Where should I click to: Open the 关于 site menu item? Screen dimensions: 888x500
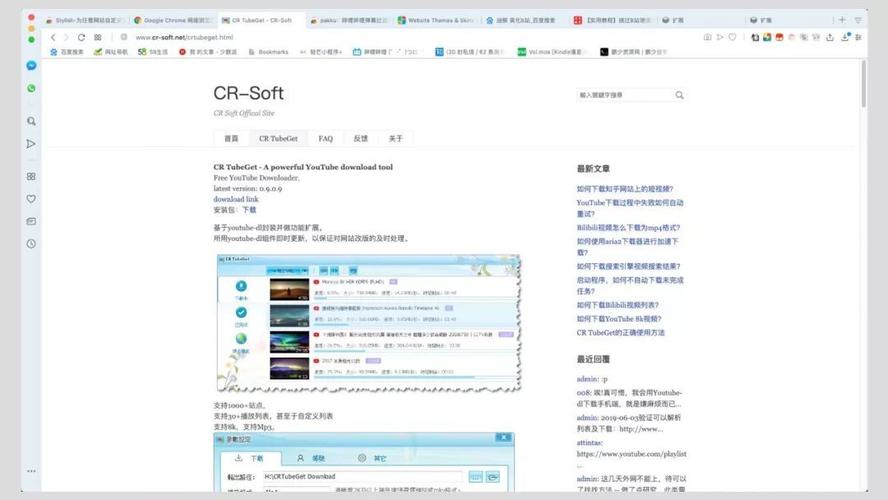[396, 139]
